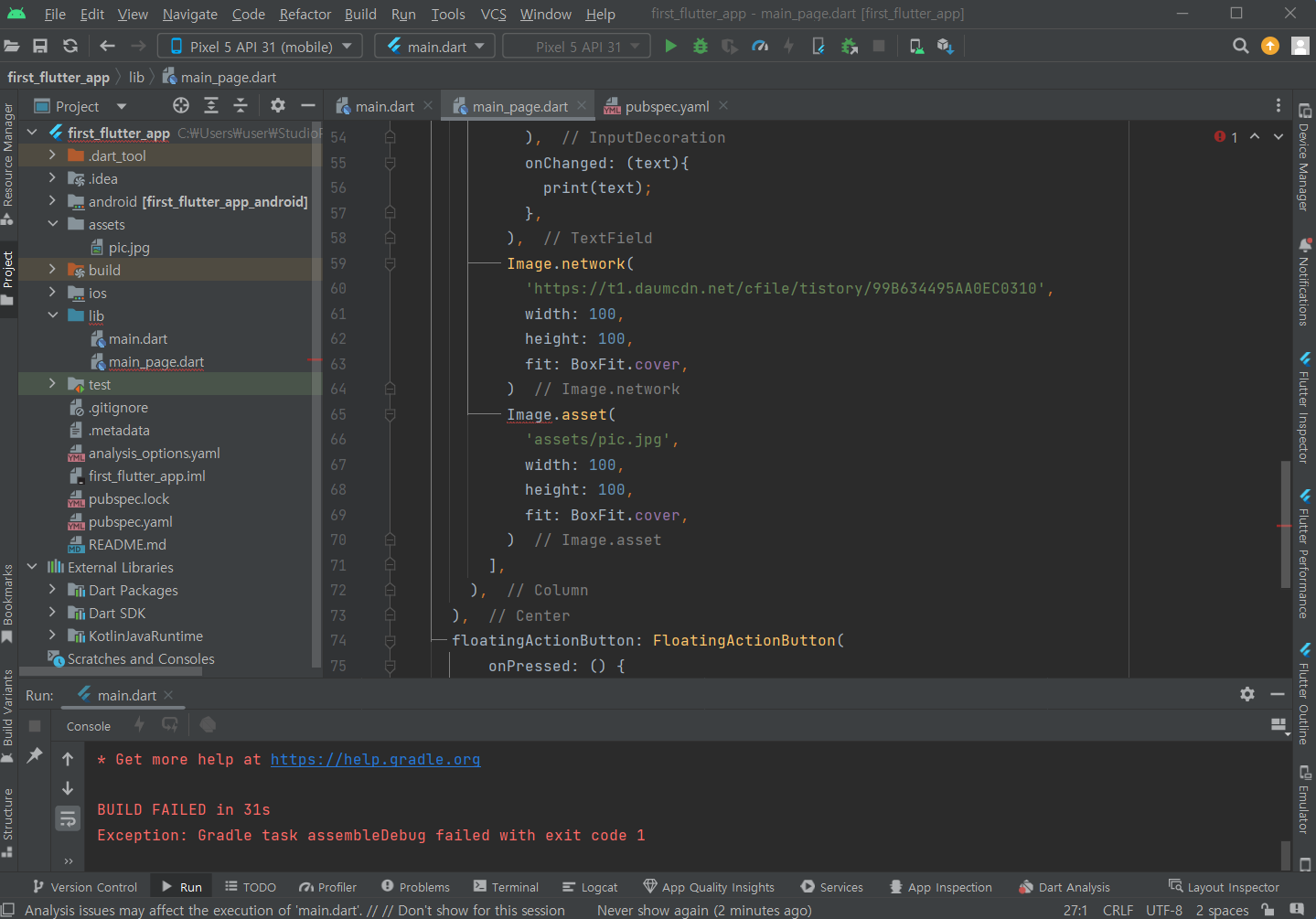Open Project view selector dropdown
Viewport: 1316px width, 919px height.
coord(80,106)
